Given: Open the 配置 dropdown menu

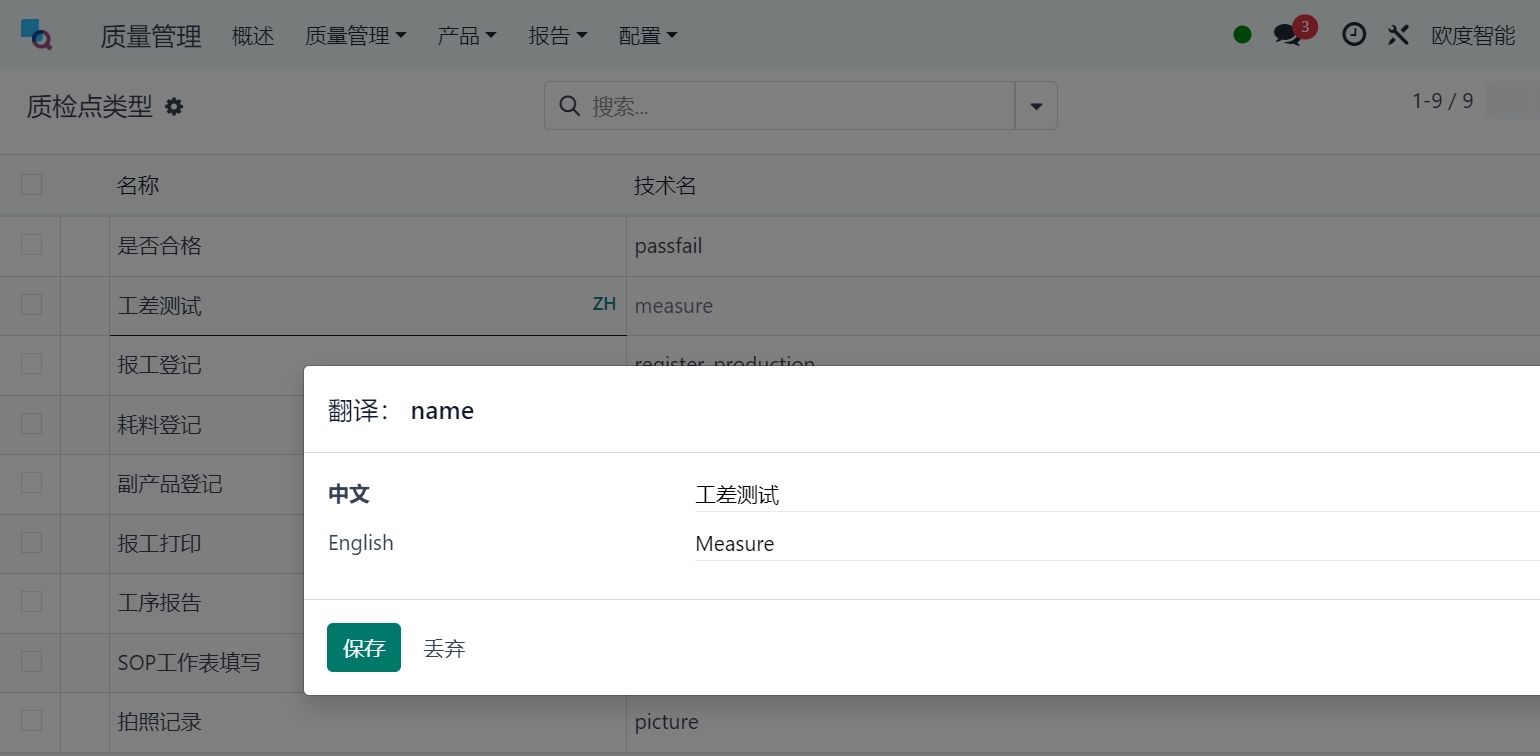Looking at the screenshot, I should 647,36.
